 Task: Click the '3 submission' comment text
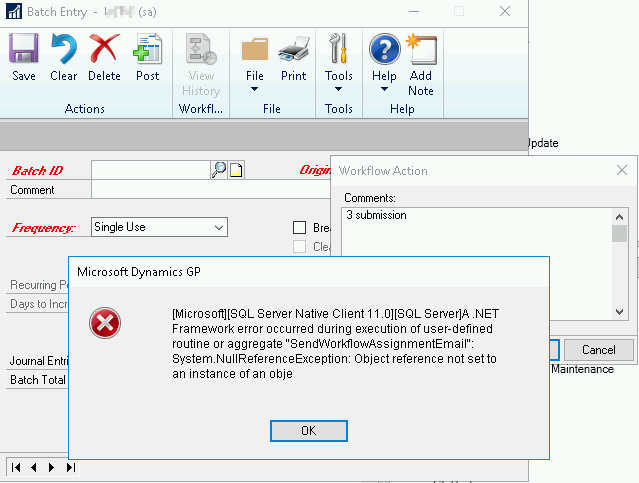(376, 215)
